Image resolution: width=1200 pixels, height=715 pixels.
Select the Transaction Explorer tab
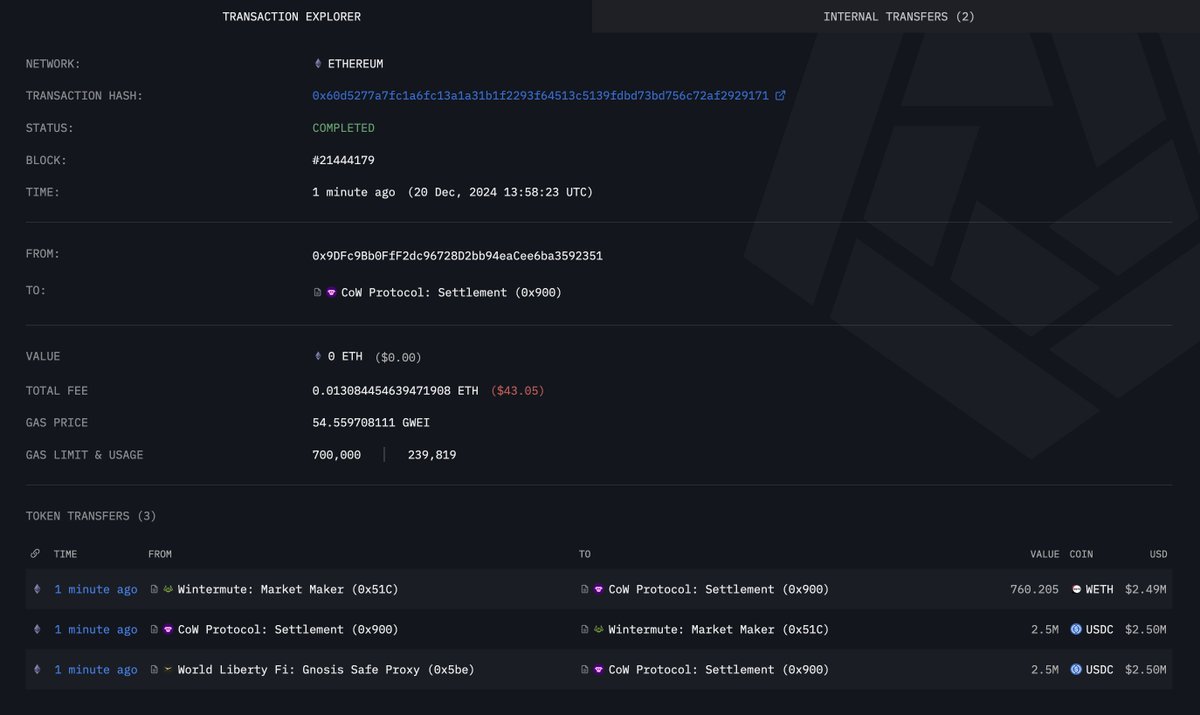tap(291, 16)
